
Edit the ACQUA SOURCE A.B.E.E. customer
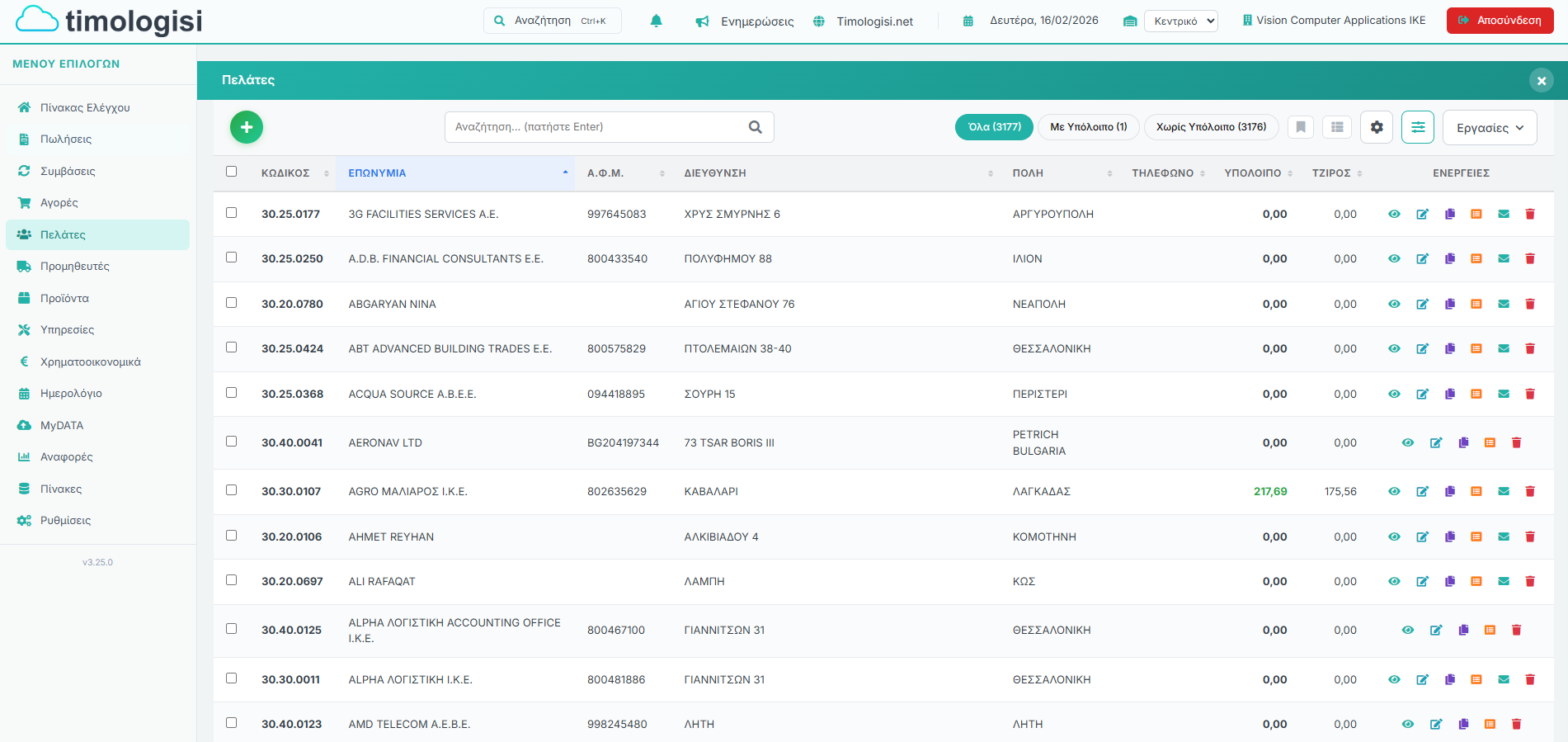pos(1422,395)
